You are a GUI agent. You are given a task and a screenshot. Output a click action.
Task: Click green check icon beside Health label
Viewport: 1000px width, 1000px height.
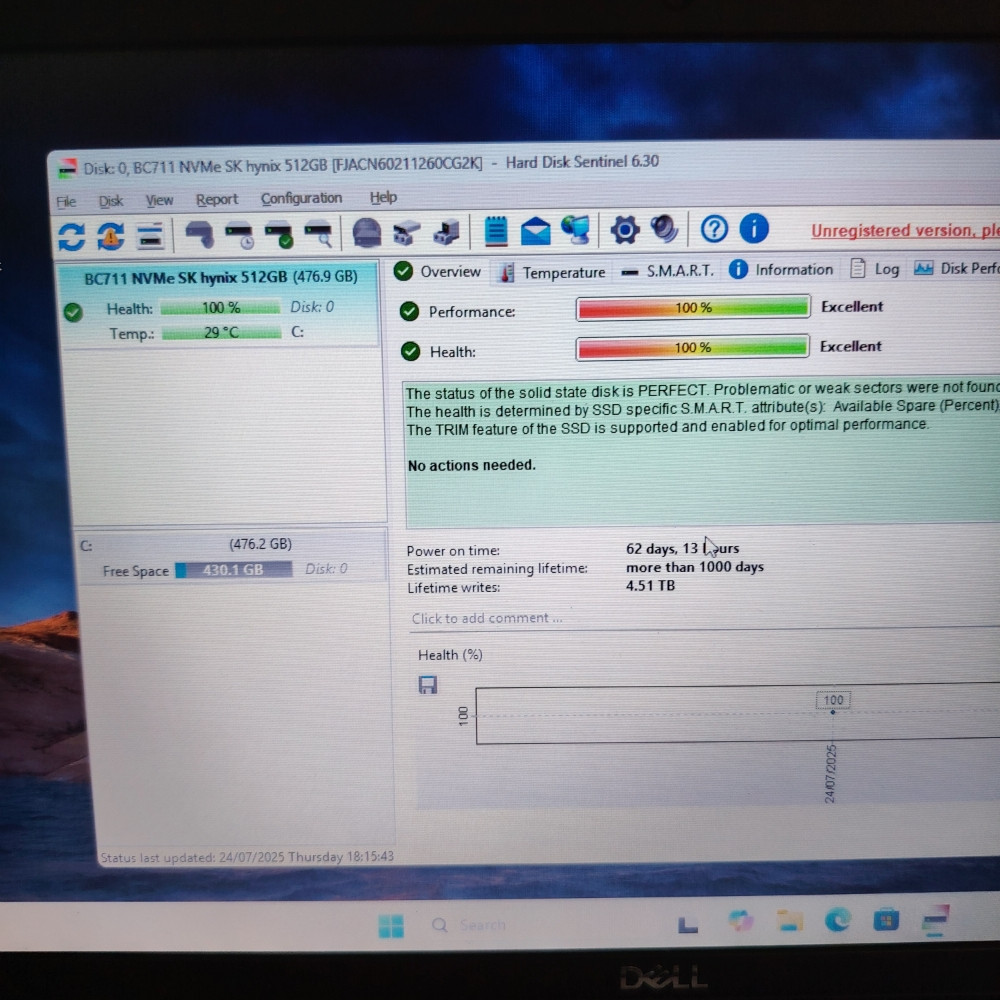(411, 351)
